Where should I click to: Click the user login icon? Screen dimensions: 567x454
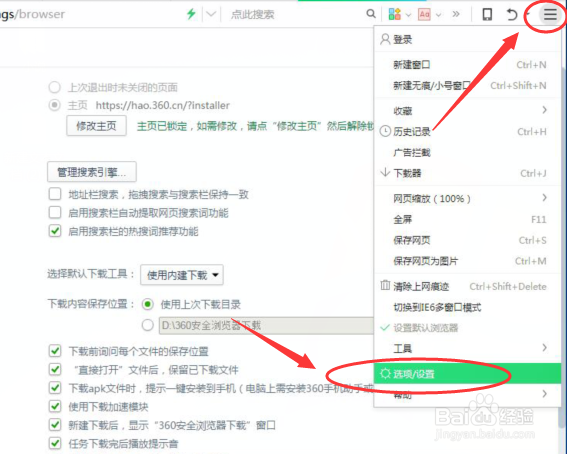point(385,39)
